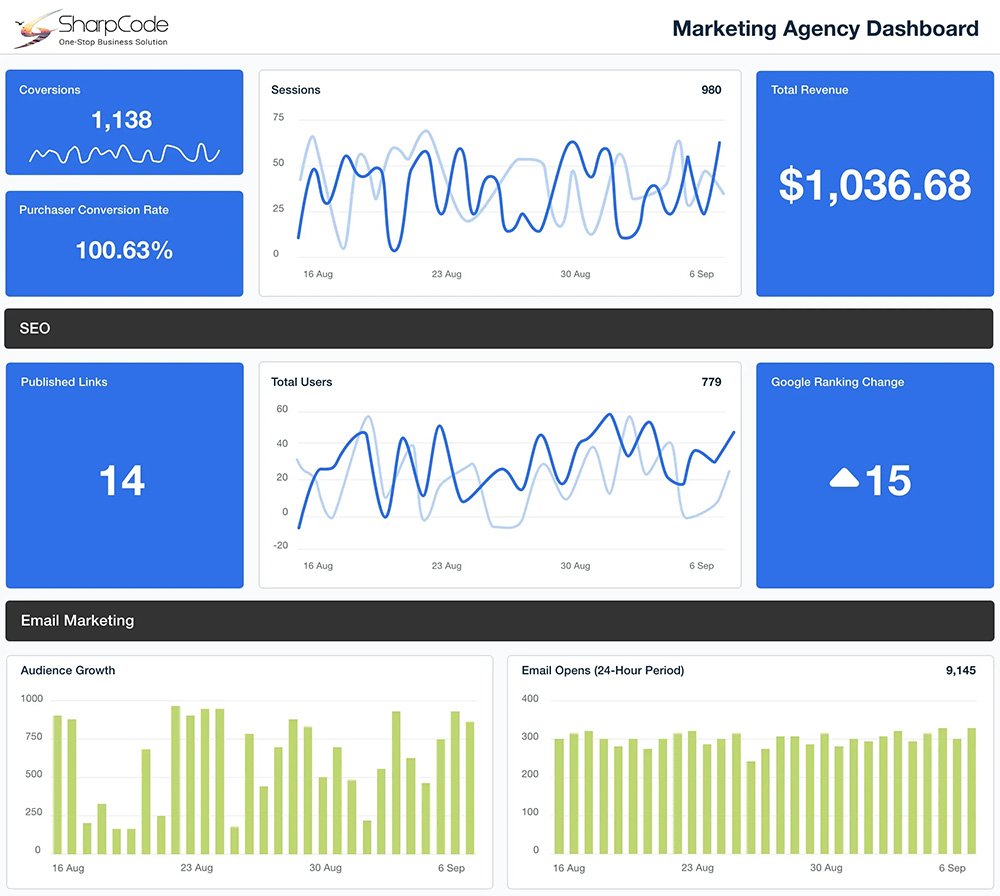The image size is (1000, 896).
Task: Select 6 Sep on Email Opens axis
Action: [952, 868]
